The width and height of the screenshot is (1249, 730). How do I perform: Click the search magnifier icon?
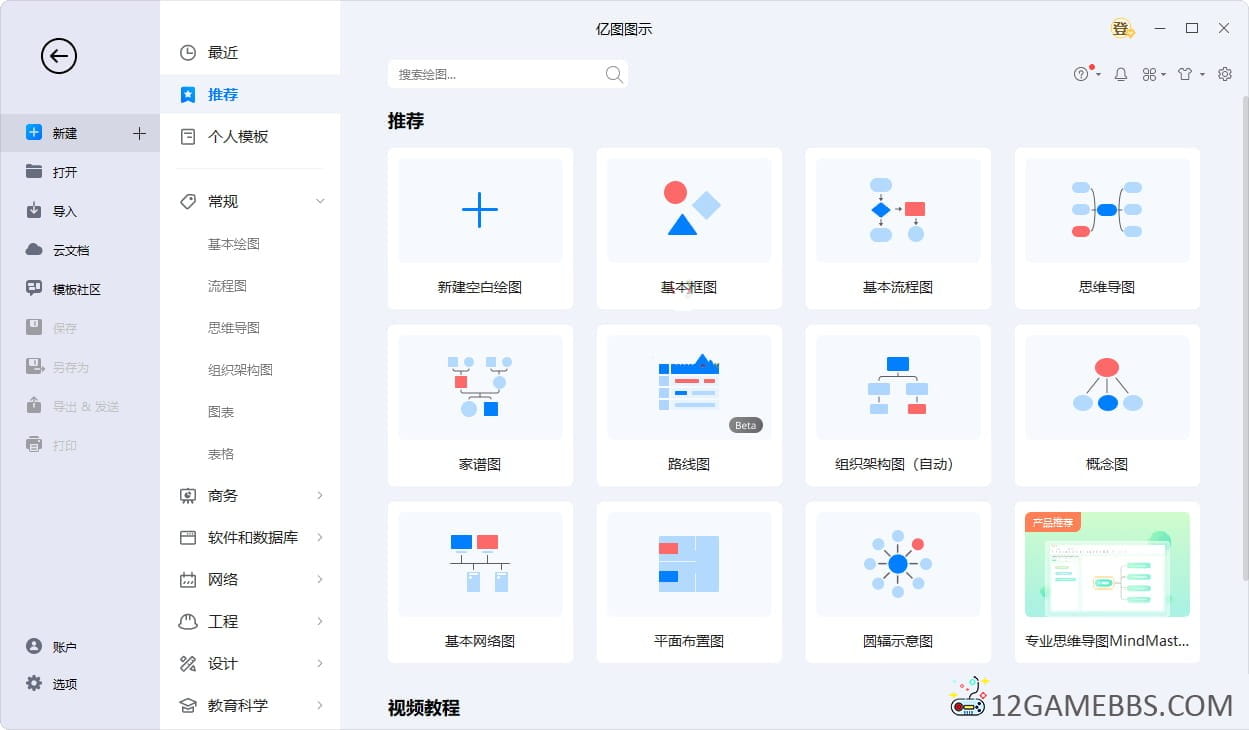[x=614, y=74]
